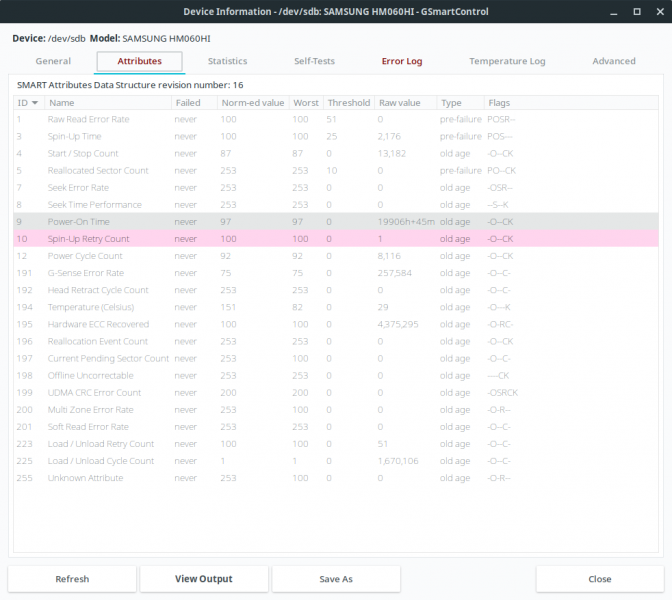Select the Attributes tab
Screen dimensions: 672x600
click(x=140, y=61)
